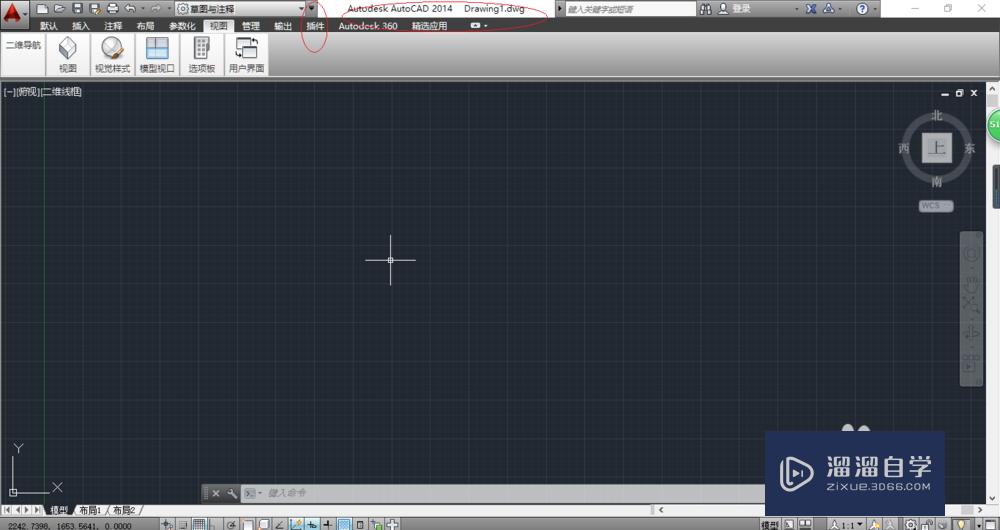Click 南 on the ViewCube compass

(x=936, y=182)
